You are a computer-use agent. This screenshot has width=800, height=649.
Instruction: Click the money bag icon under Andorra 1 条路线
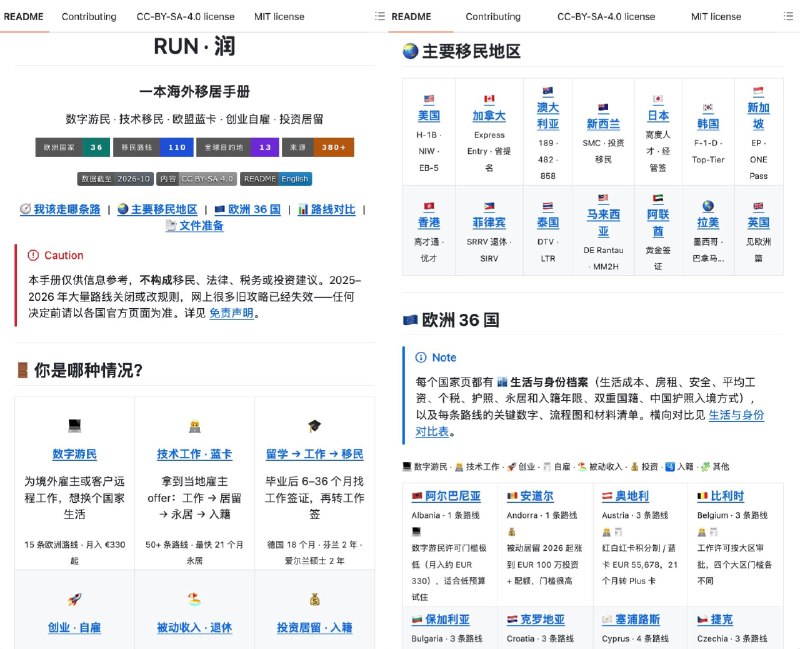pyautogui.click(x=511, y=532)
